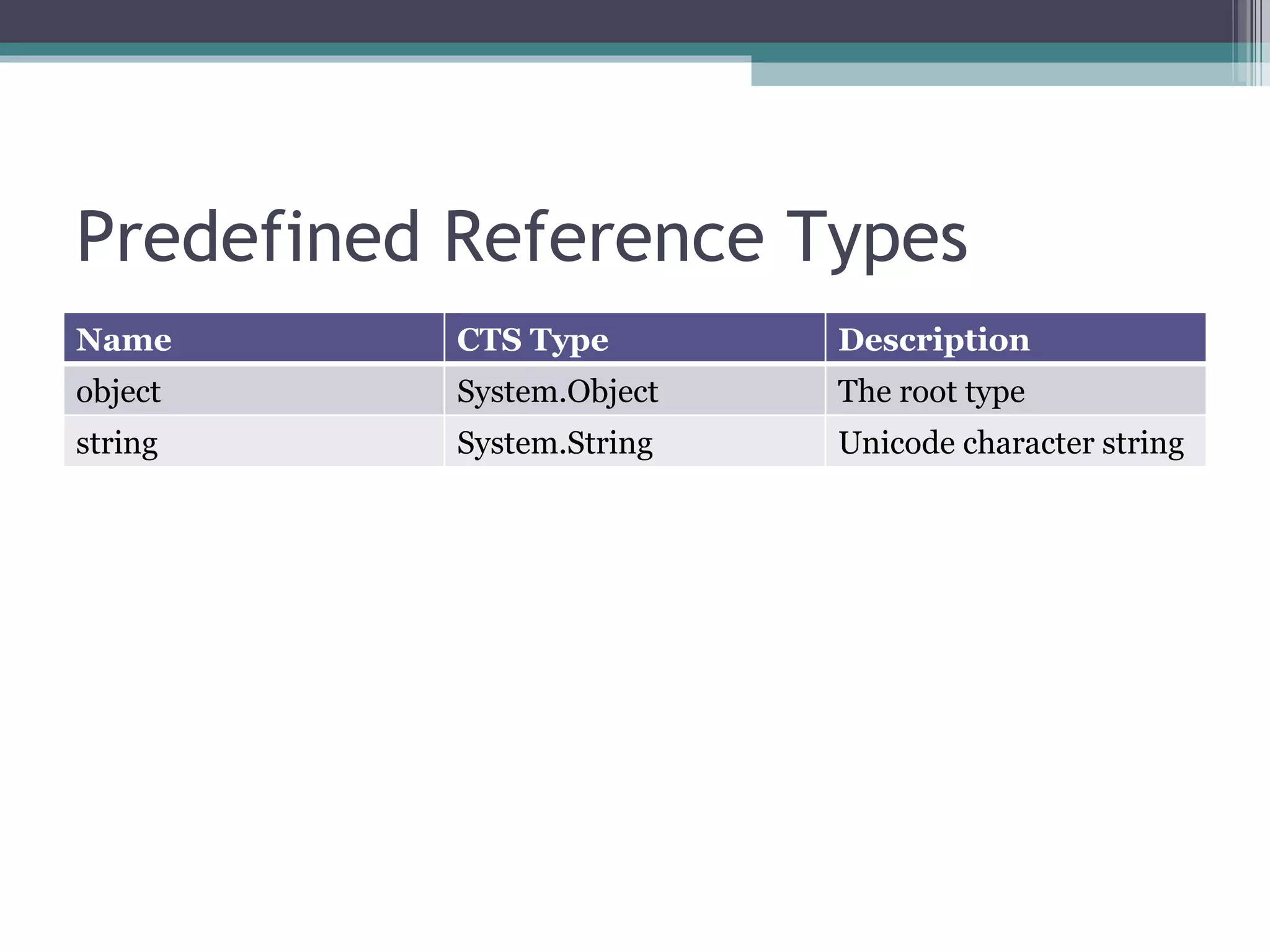Select the Description column header
Image resolution: width=1270 pixels, height=952 pixels.
[933, 340]
